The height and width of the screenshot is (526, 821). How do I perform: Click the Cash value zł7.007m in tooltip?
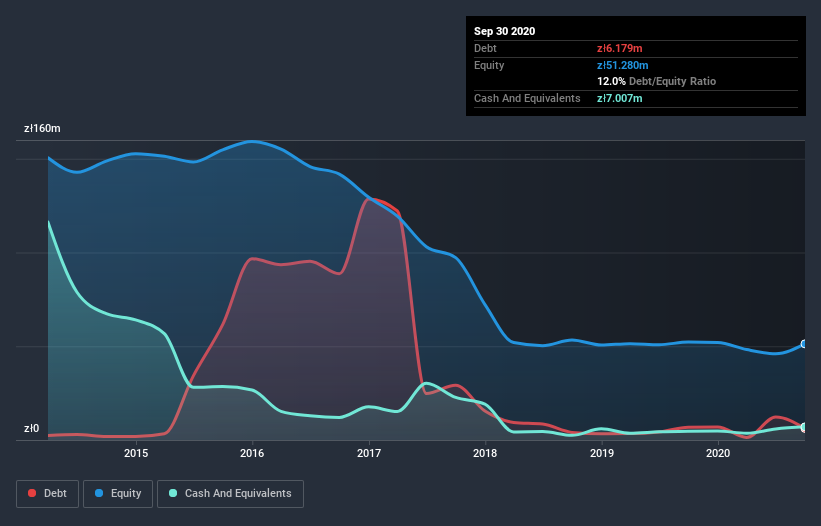point(619,98)
